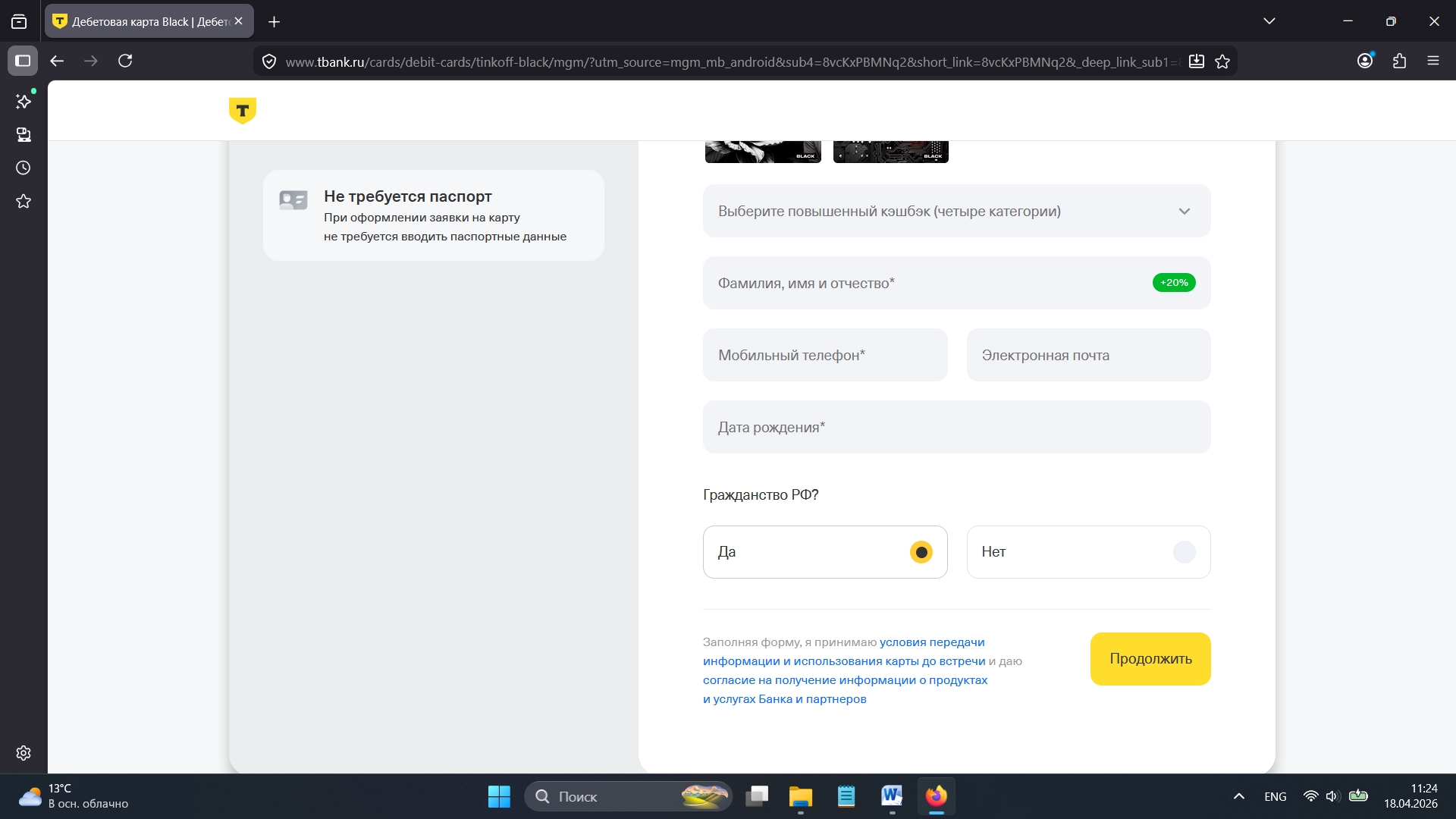
Task: Select the second black card design thumbnail
Action: coord(890,152)
